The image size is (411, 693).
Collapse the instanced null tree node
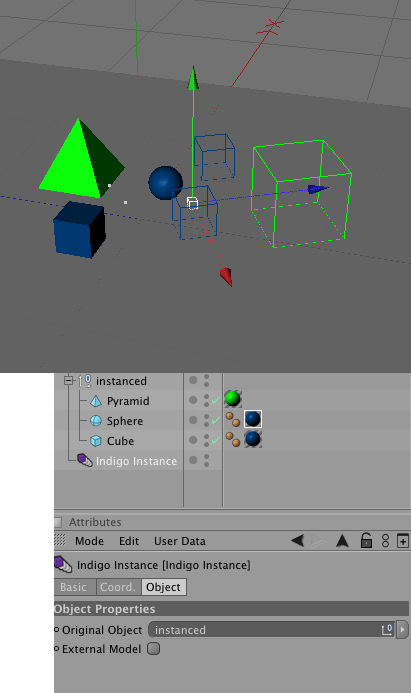68,381
